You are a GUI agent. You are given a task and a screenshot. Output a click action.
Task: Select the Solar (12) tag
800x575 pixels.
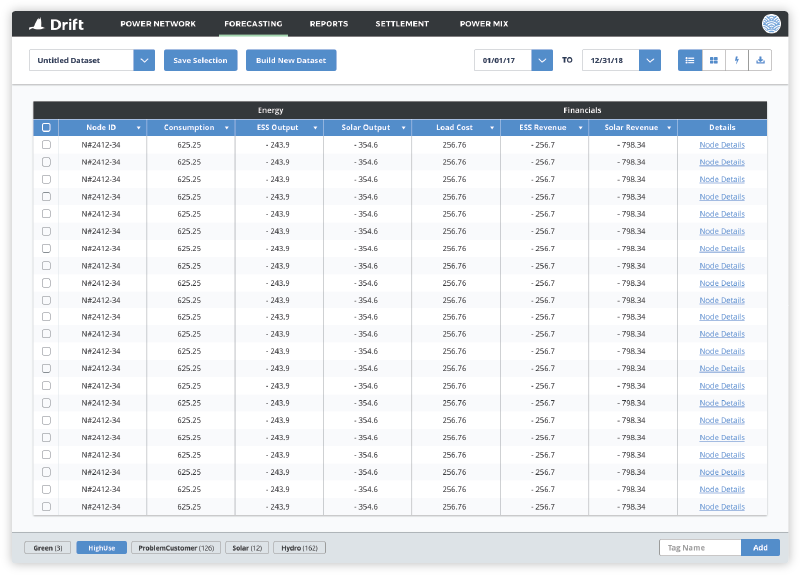point(247,548)
